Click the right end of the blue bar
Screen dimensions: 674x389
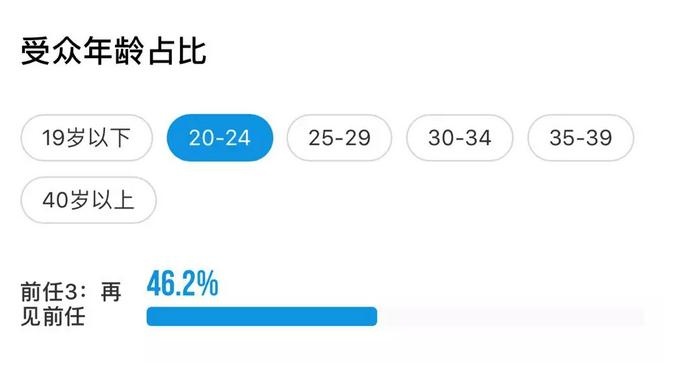click(372, 316)
